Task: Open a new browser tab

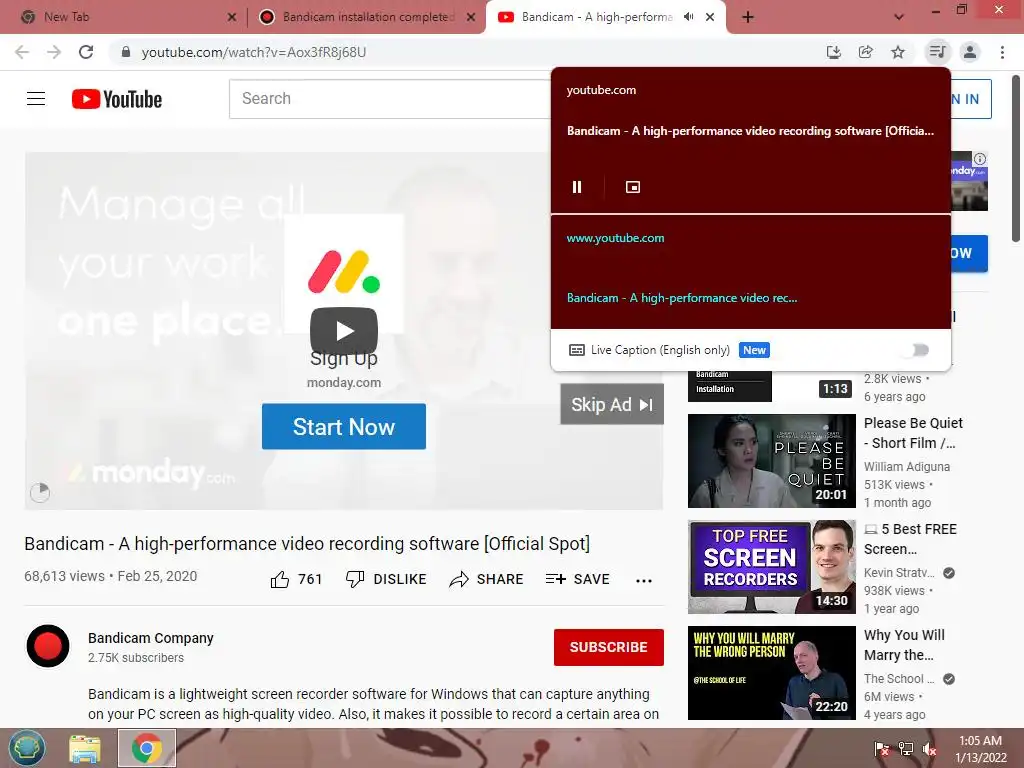Action: 748,17
